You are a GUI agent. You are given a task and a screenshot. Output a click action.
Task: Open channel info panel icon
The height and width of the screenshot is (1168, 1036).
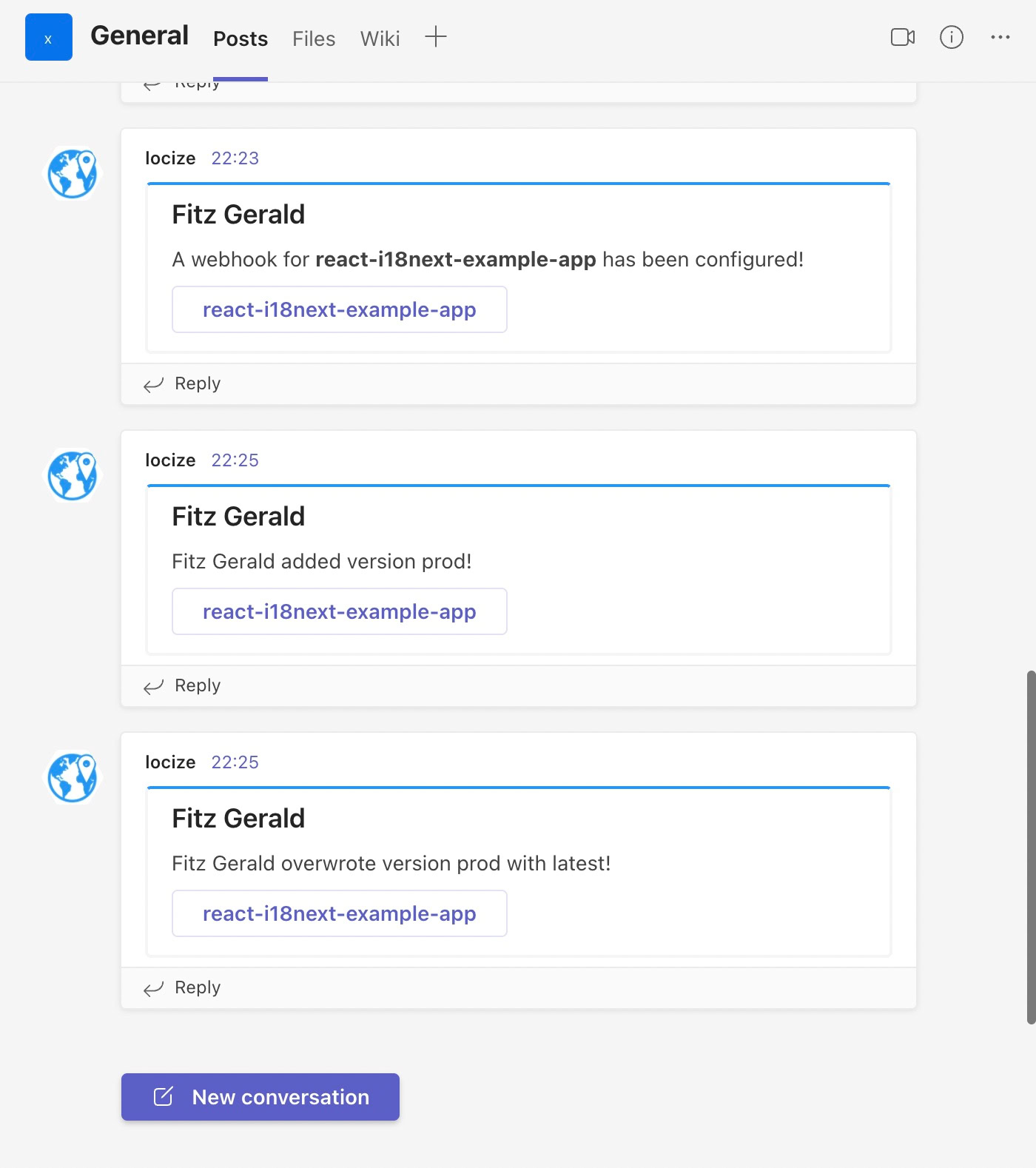pos(951,37)
